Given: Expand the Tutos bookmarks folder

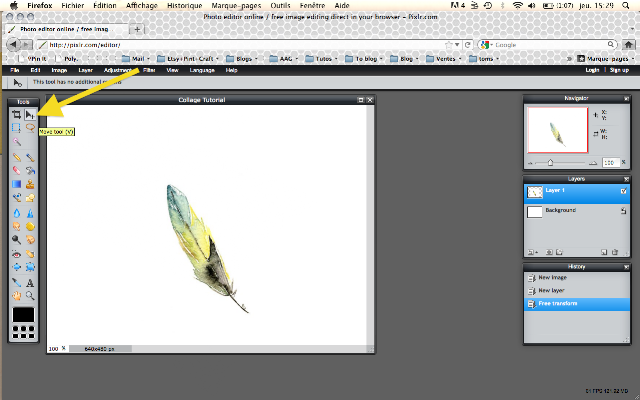Looking at the screenshot, I should (323, 59).
